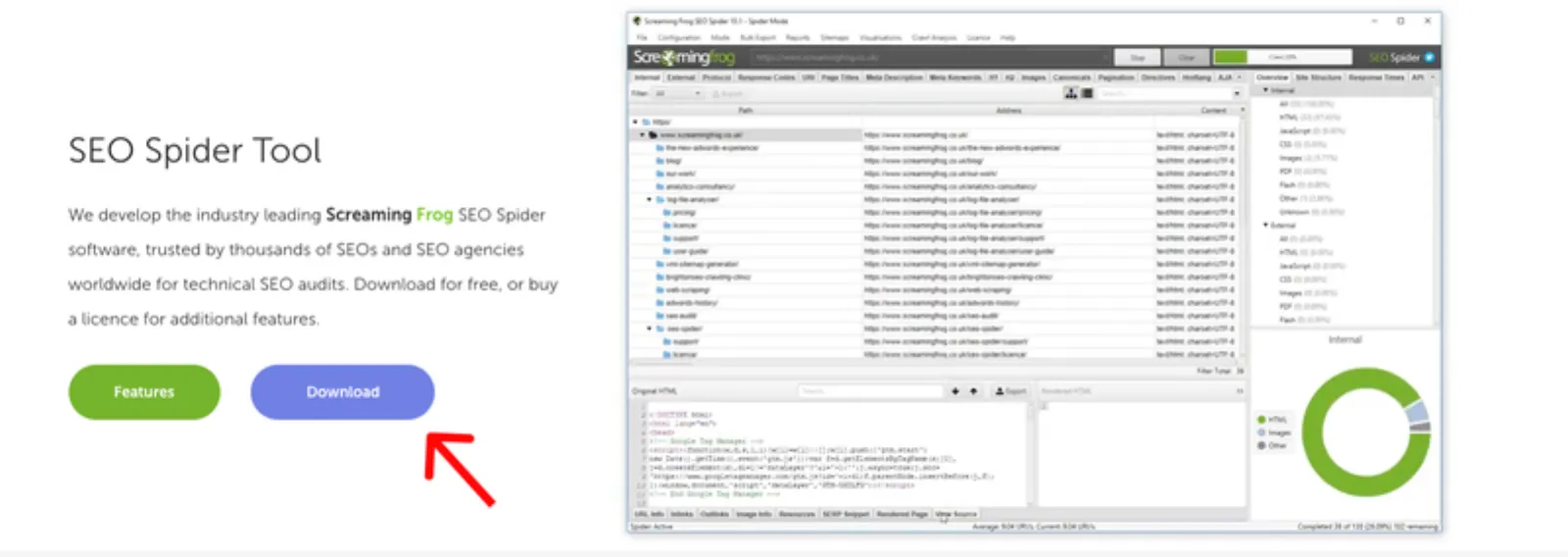Select the Internal tab
Image resolution: width=1568 pixels, height=557 pixels.
tap(647, 77)
